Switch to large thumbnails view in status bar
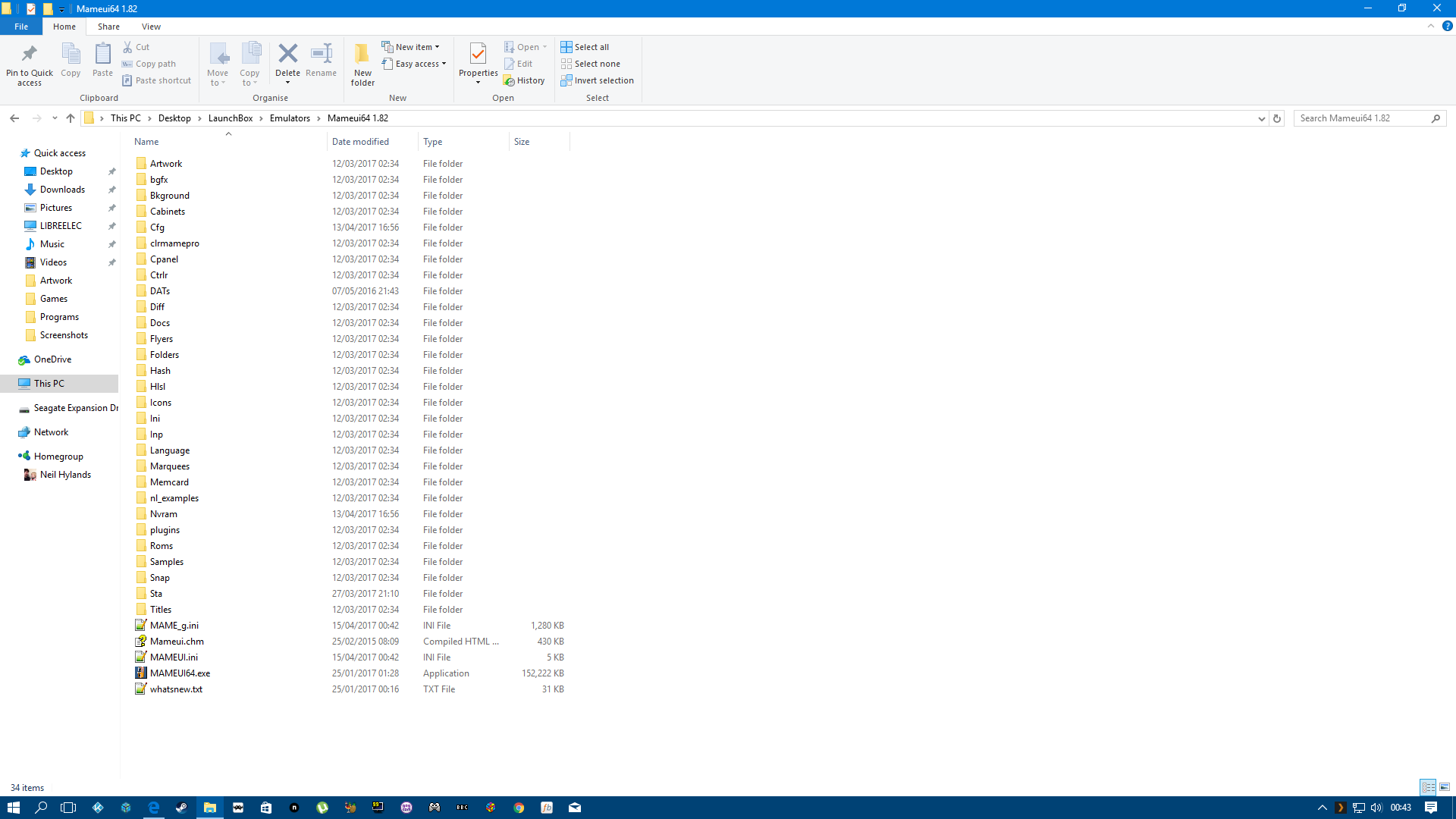The width and height of the screenshot is (1456, 819). pos(1445,787)
